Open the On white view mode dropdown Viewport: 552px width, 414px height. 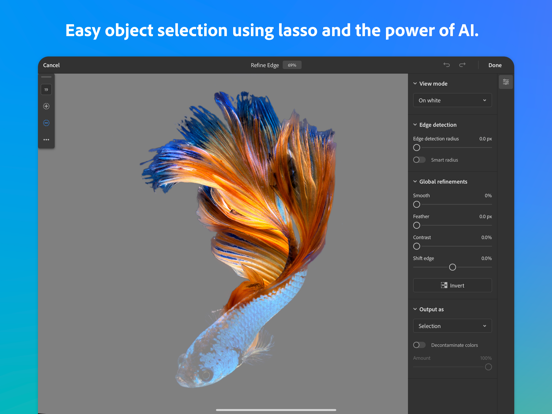click(x=452, y=100)
